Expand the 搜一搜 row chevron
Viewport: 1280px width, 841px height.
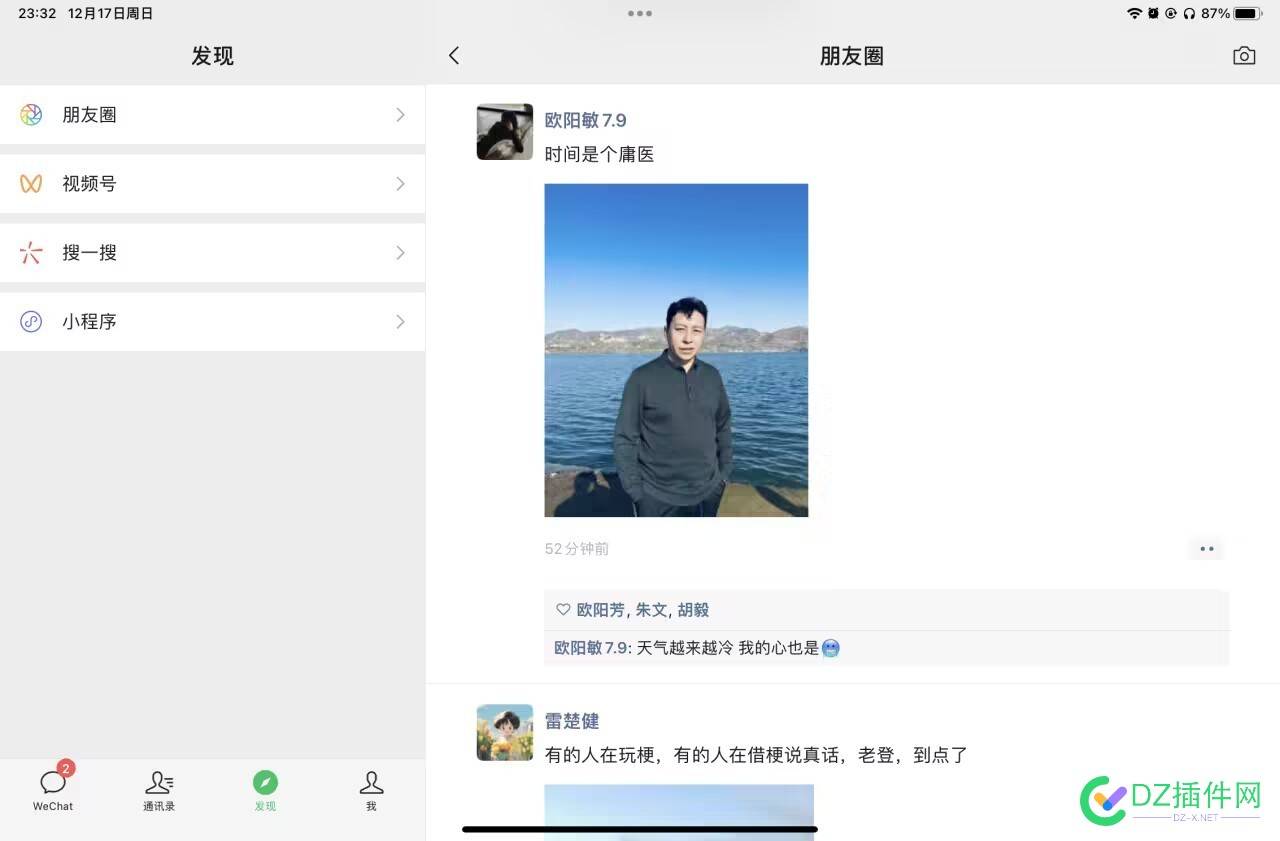400,253
